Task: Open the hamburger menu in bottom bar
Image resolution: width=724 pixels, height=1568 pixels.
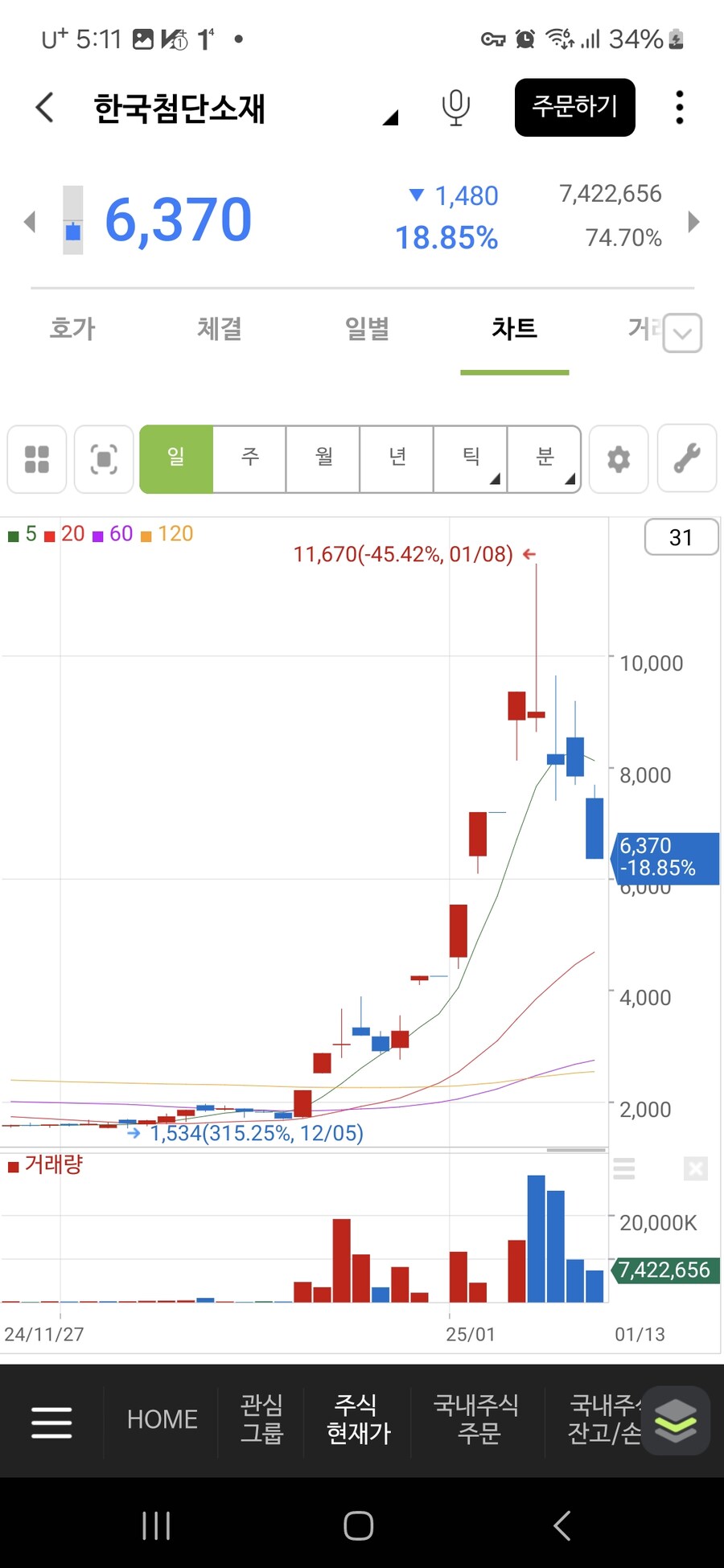Action: (x=51, y=1422)
